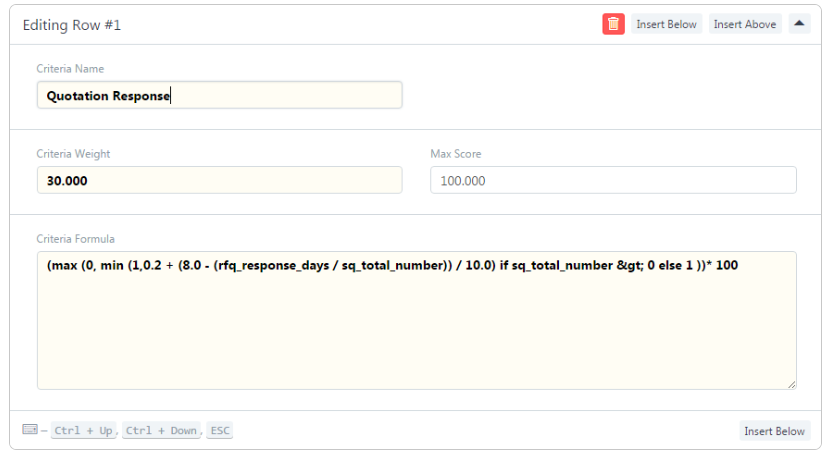
Task: Click the Ctrl + Down shortcut hint
Action: [x=161, y=431]
